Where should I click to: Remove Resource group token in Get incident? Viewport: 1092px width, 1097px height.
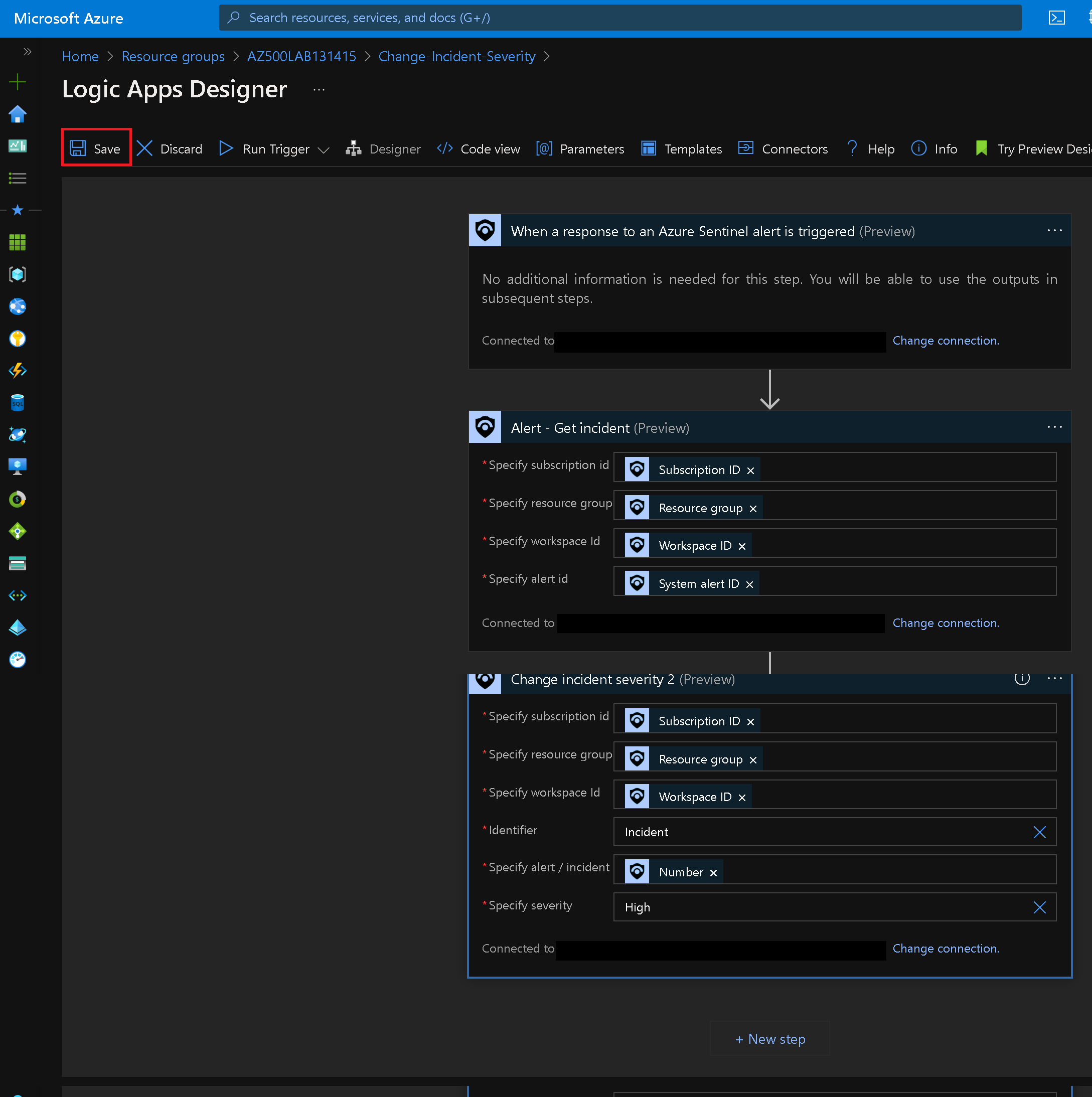click(752, 508)
